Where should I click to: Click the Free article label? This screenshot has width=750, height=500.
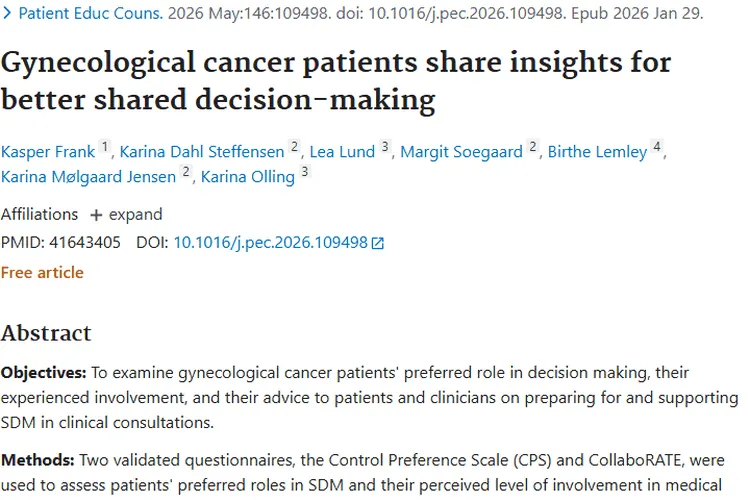click(42, 272)
